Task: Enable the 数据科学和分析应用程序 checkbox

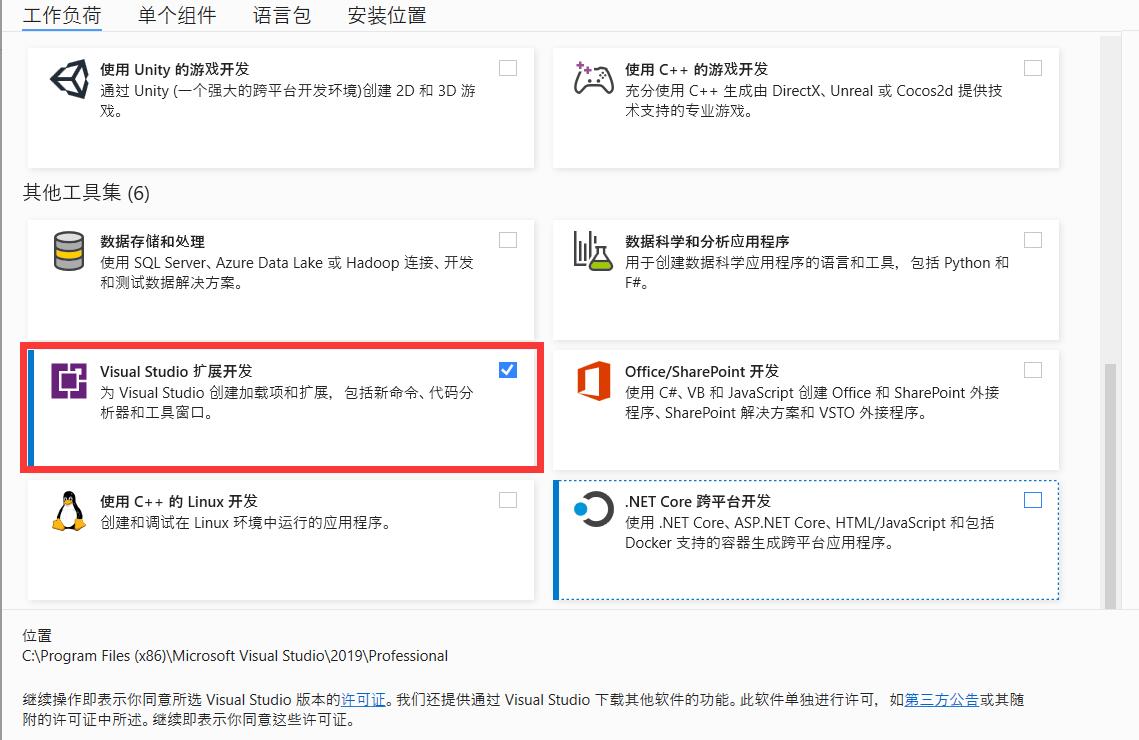Action: (1032, 240)
